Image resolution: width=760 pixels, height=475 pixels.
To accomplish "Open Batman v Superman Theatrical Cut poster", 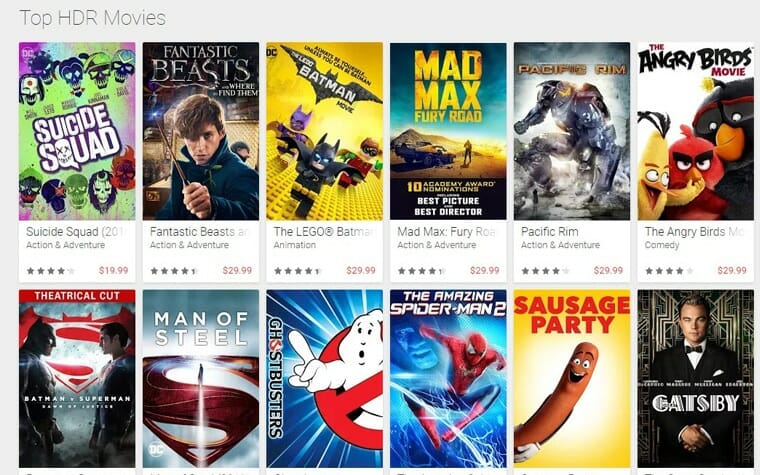I will coord(77,379).
